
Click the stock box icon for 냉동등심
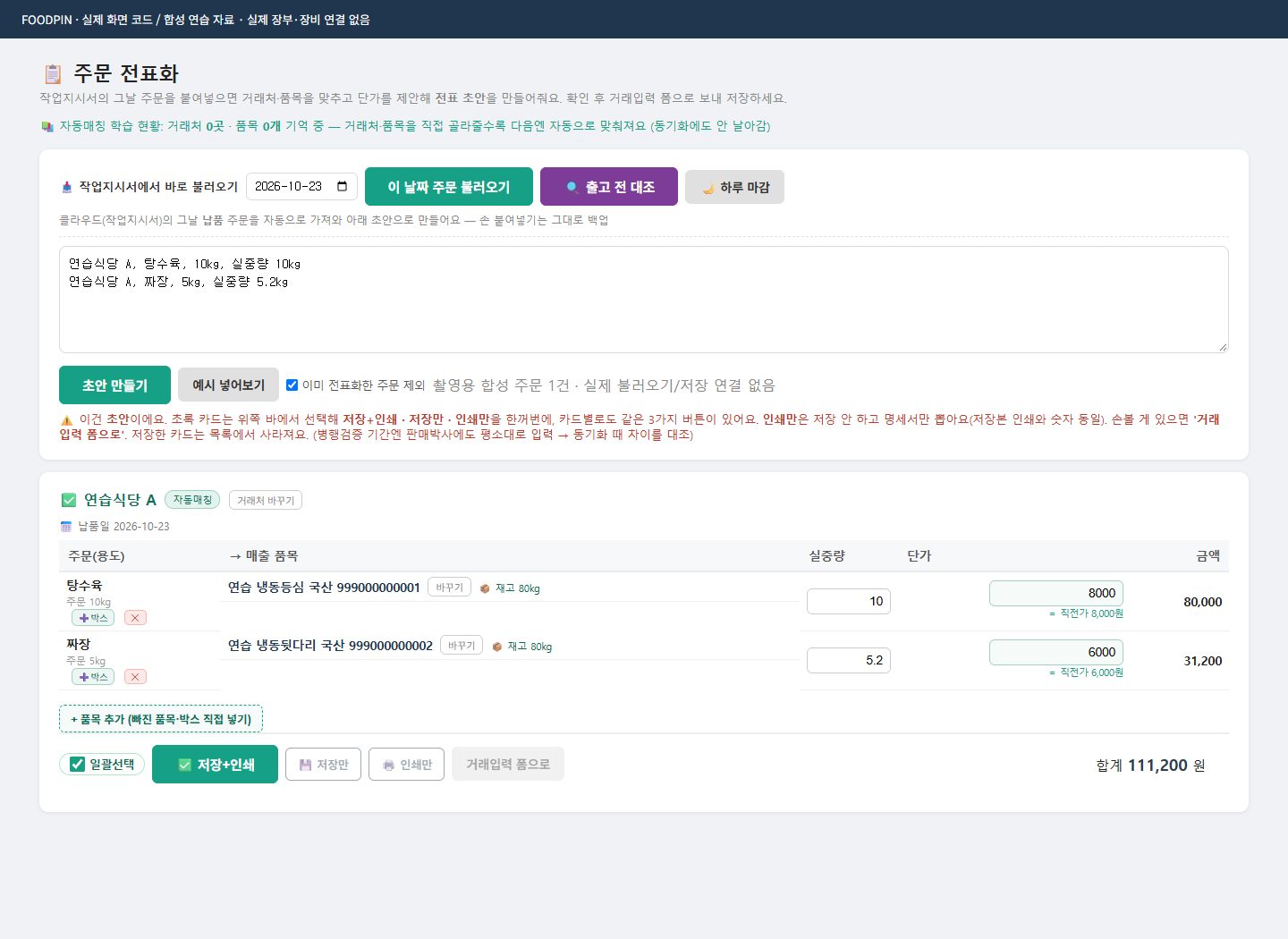point(485,588)
